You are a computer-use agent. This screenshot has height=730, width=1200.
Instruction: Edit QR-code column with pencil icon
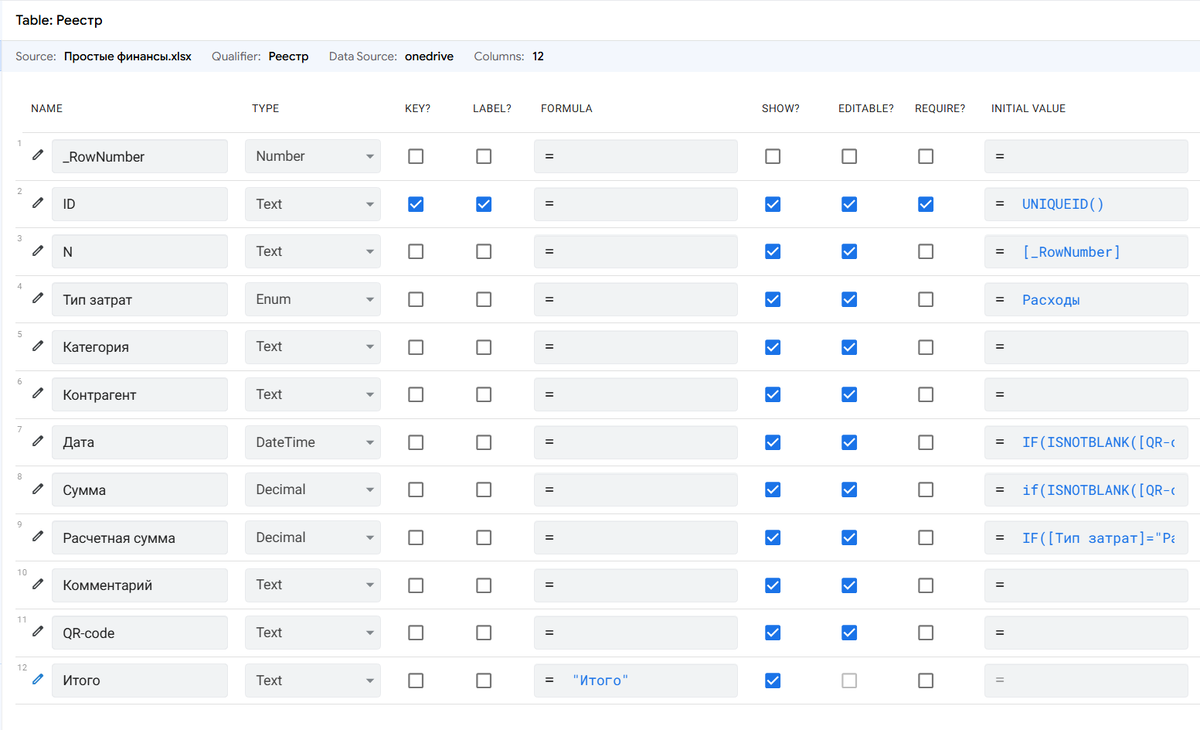(37, 632)
